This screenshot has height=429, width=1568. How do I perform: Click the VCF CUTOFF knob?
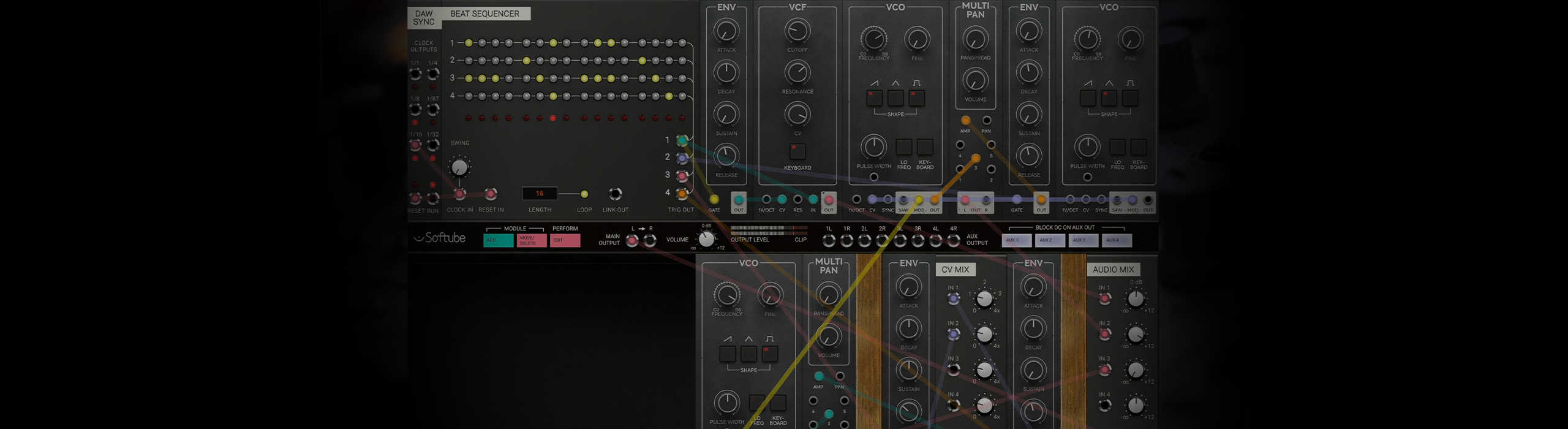[x=797, y=31]
